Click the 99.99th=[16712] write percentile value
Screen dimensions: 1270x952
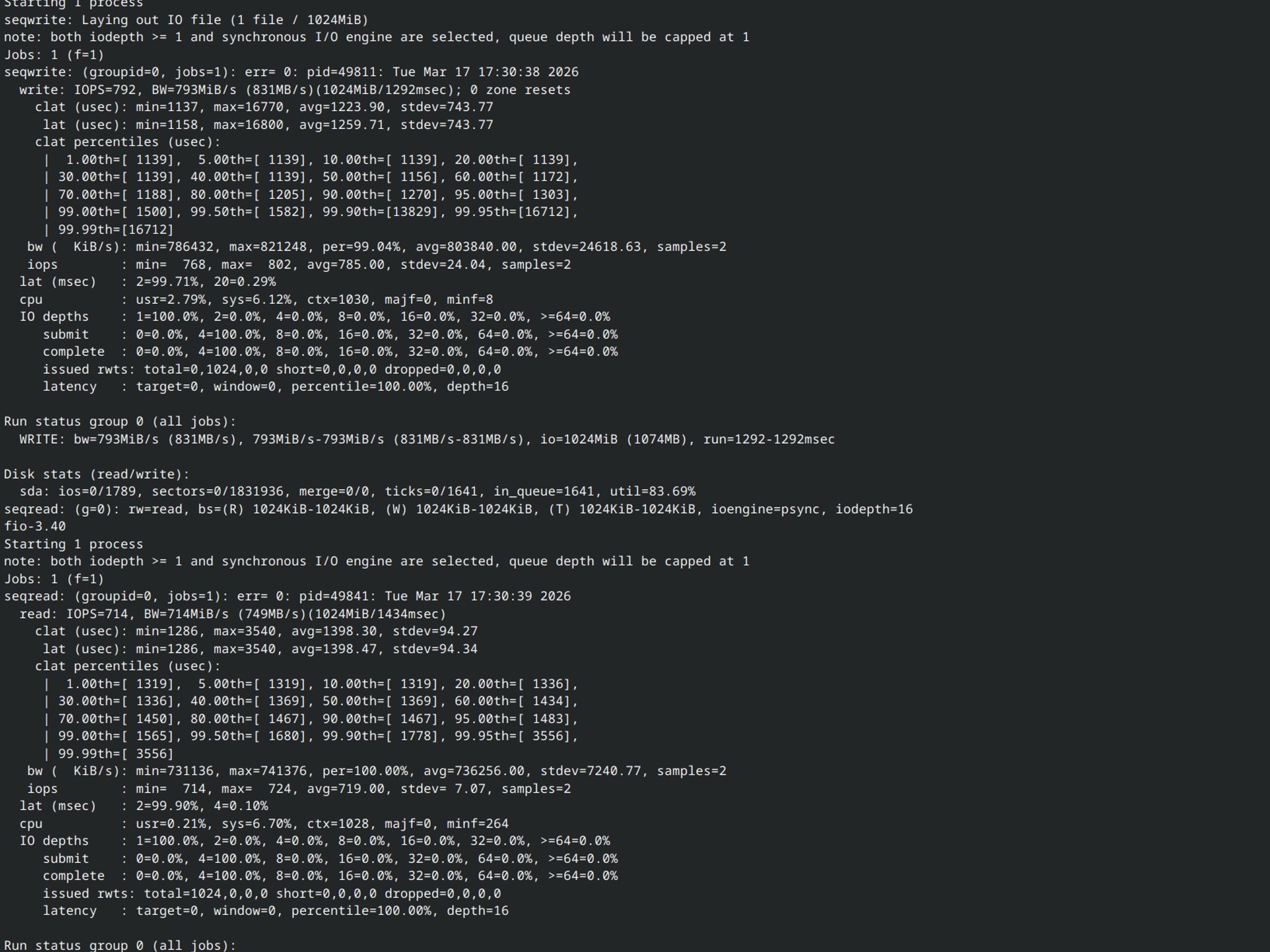coord(116,229)
